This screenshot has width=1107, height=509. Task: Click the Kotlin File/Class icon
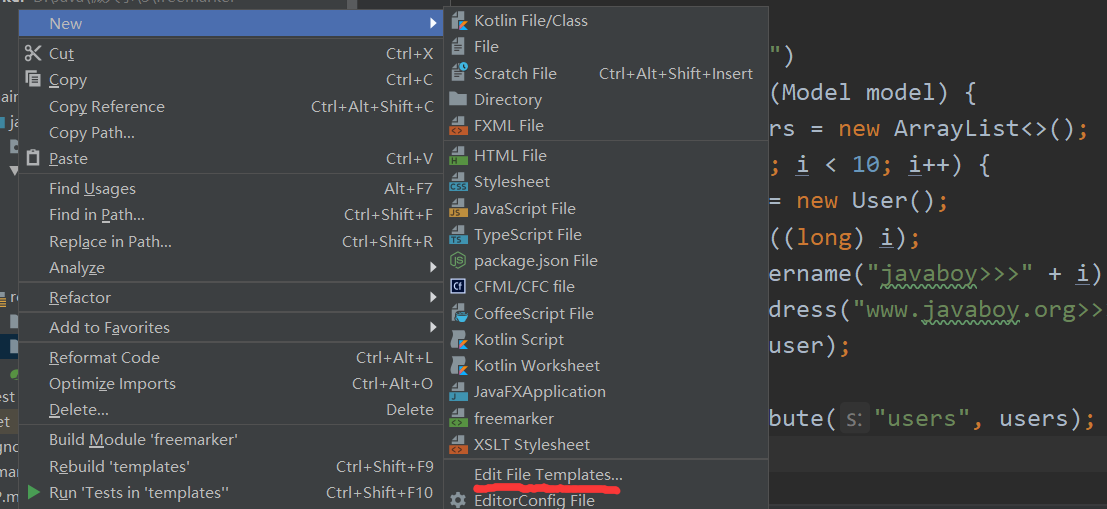click(459, 21)
